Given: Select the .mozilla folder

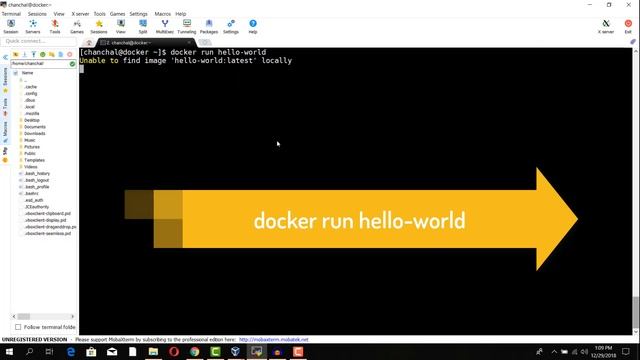Looking at the screenshot, I should pos(32,113).
